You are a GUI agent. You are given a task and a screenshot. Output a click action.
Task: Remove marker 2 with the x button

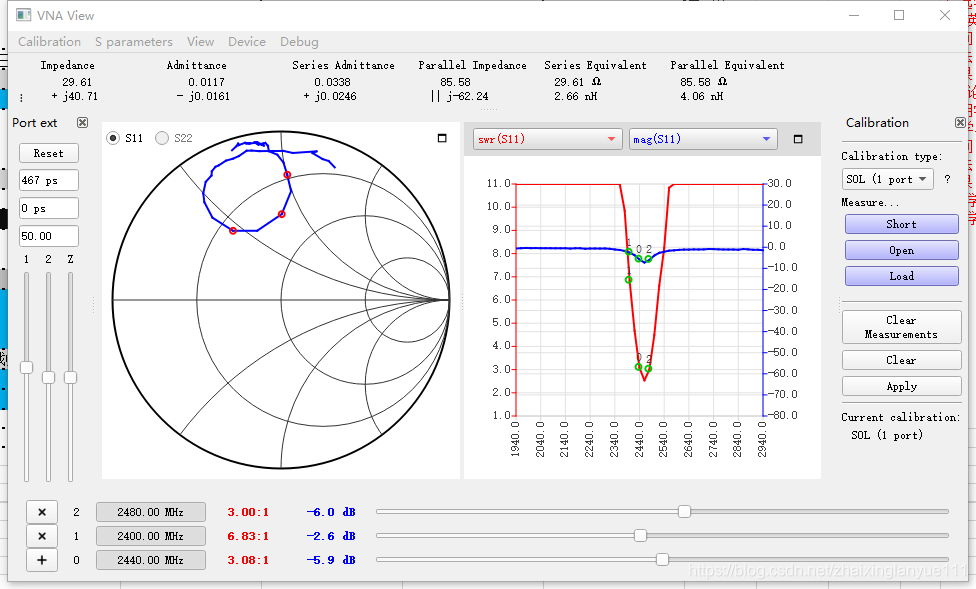tap(42, 512)
